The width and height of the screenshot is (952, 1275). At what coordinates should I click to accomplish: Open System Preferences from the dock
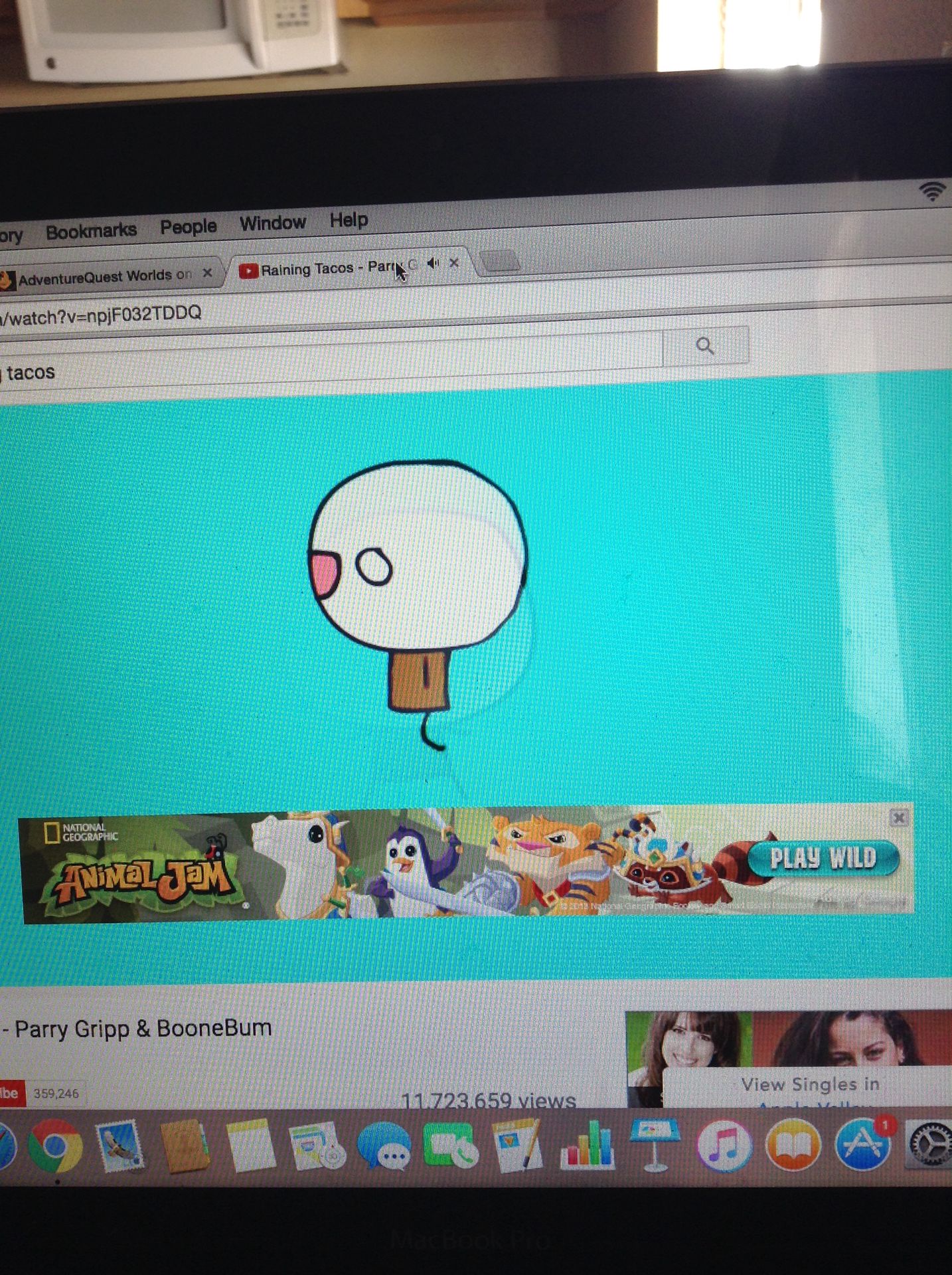pos(929,1144)
